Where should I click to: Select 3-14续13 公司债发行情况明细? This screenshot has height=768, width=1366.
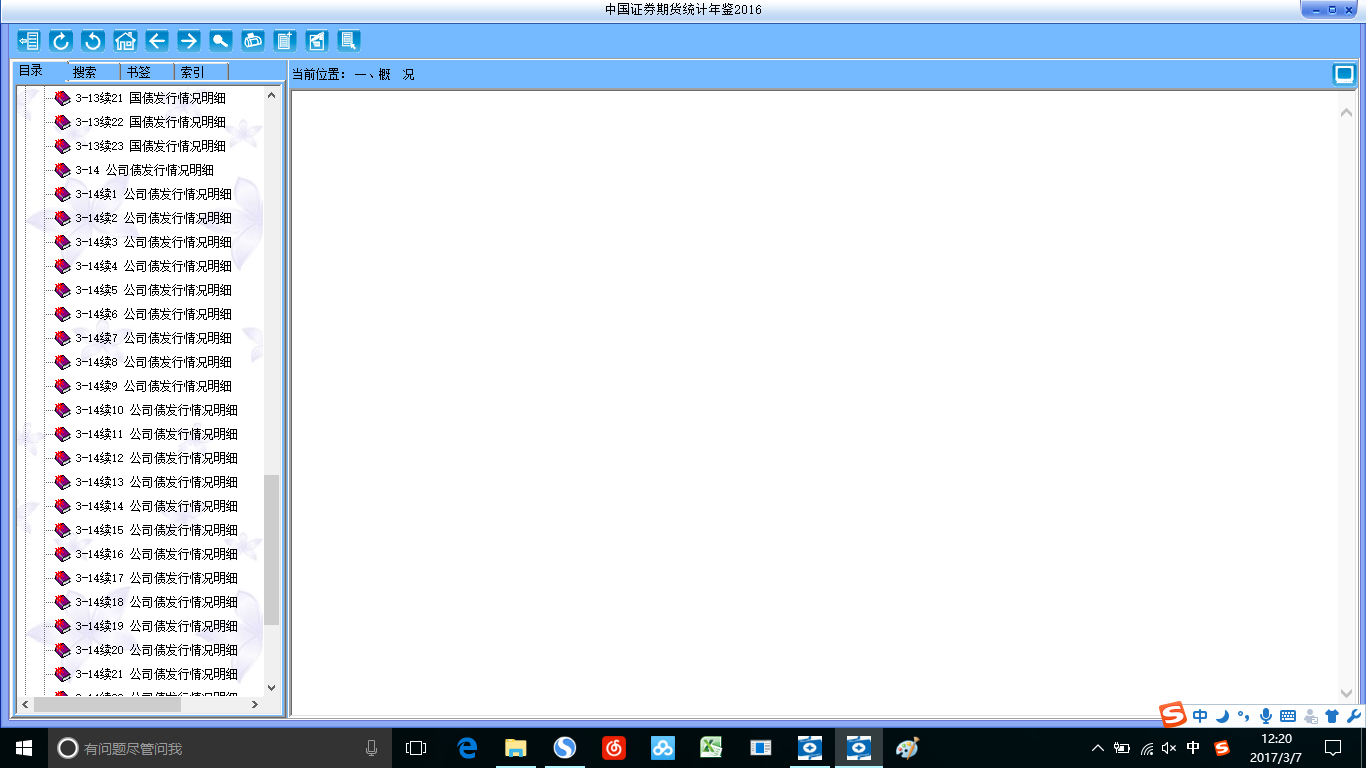pos(156,482)
